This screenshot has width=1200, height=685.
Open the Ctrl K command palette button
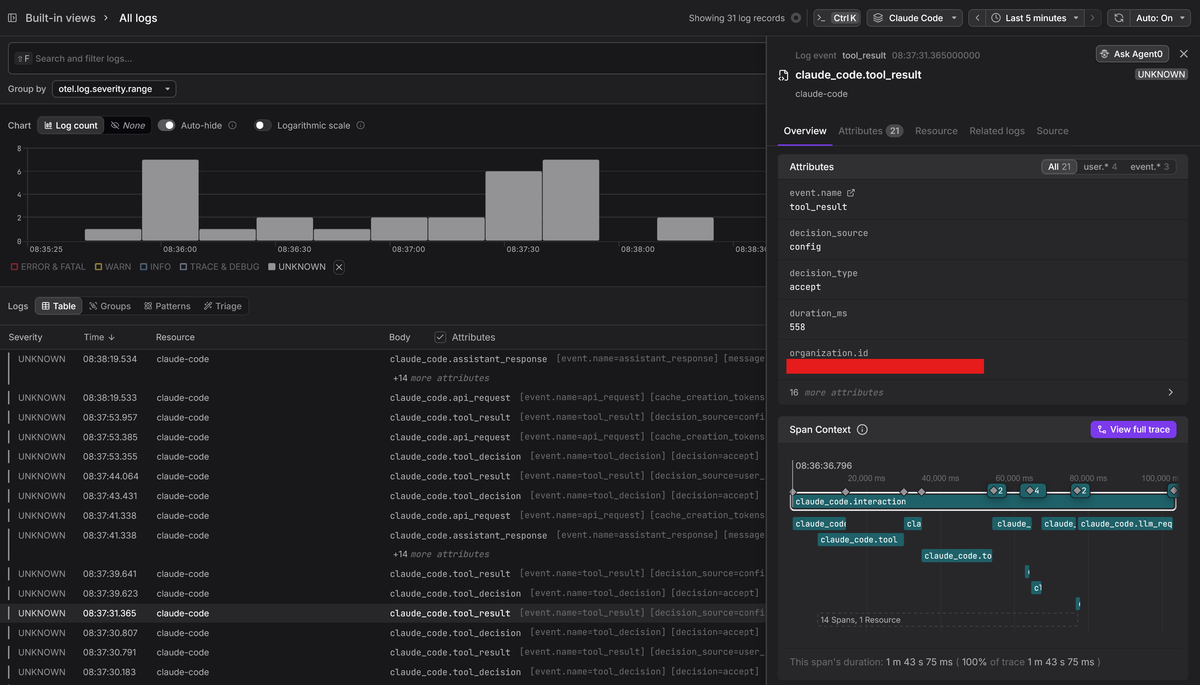pyautogui.click(x=836, y=18)
